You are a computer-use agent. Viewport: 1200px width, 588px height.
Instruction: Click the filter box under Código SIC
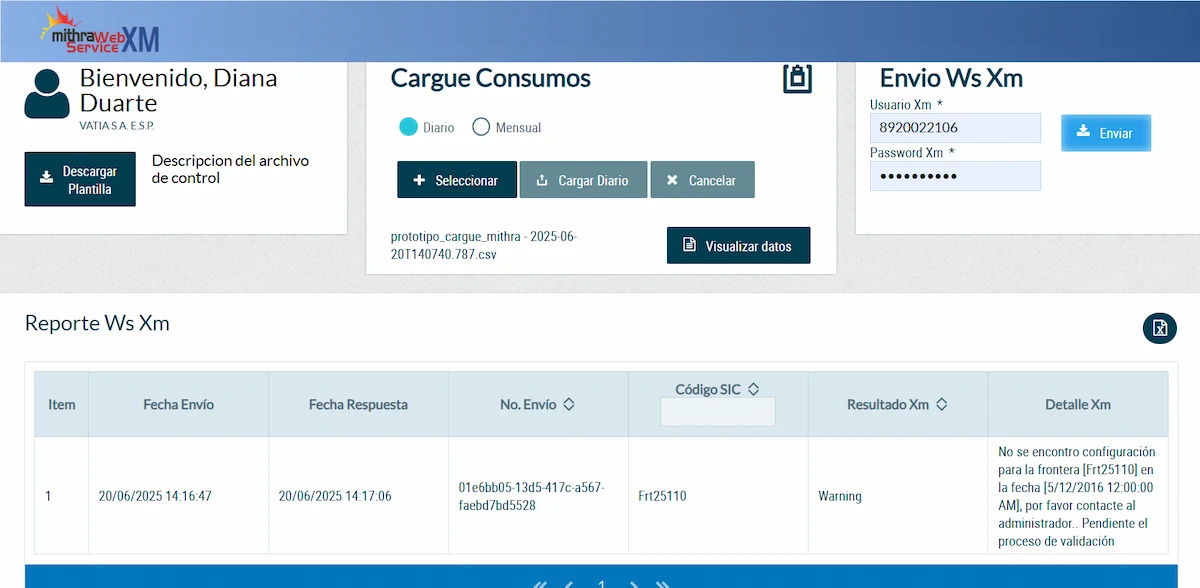tap(717, 411)
